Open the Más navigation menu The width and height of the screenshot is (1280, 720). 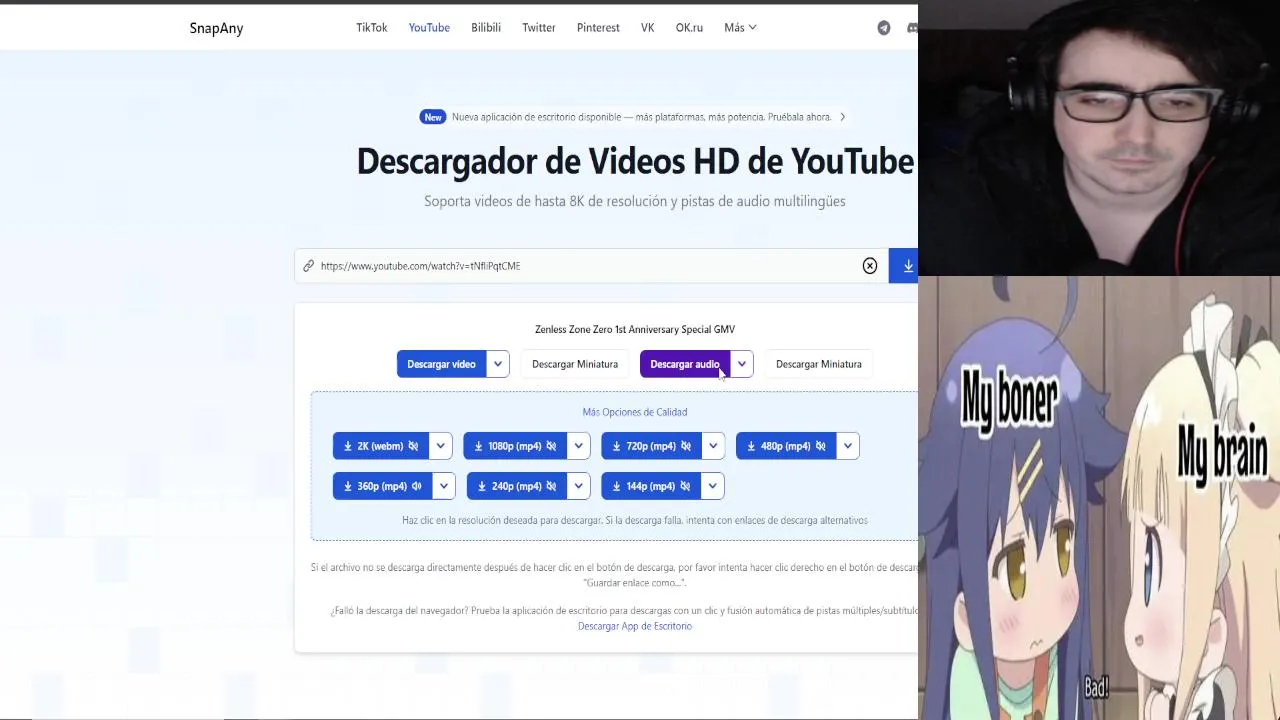741,28
